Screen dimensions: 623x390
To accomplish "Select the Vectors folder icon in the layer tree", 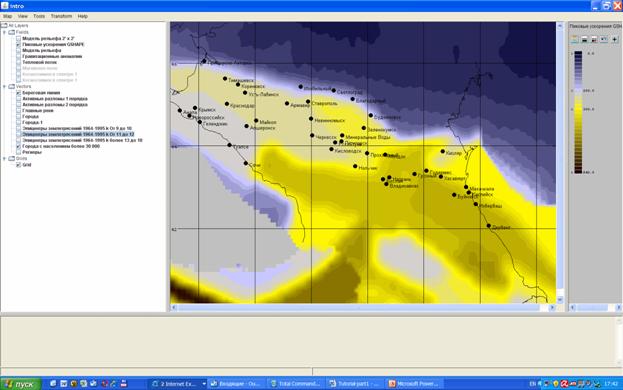I will tap(12, 86).
